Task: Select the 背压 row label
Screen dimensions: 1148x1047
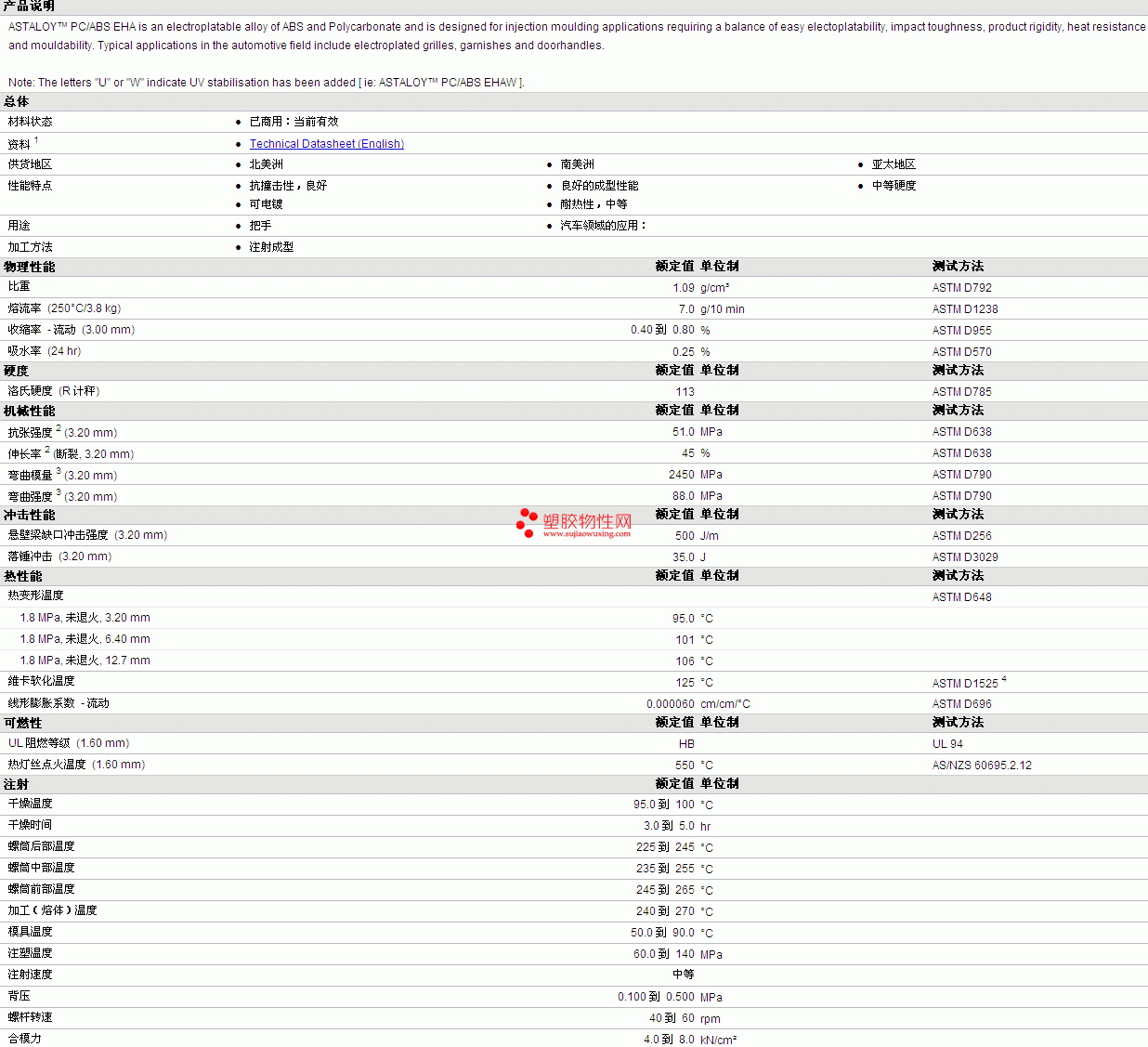Action: [20, 996]
